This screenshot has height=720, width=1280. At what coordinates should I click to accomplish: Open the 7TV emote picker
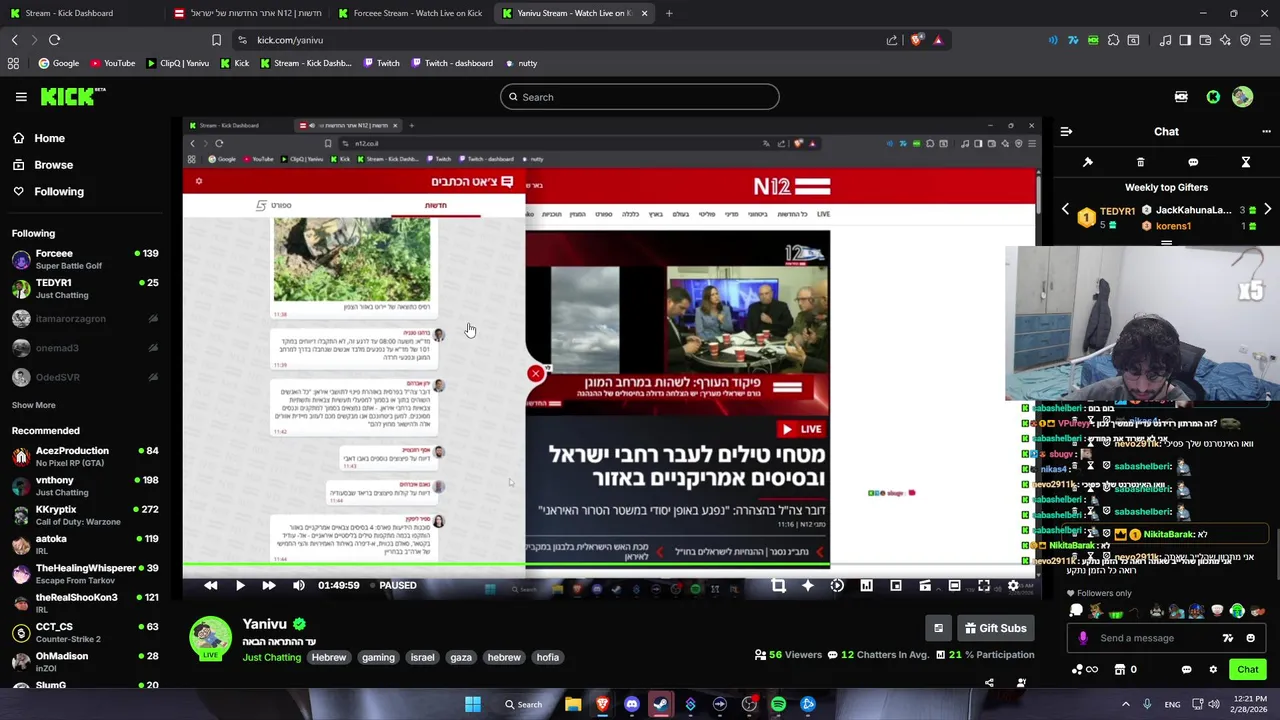[x=1228, y=638]
